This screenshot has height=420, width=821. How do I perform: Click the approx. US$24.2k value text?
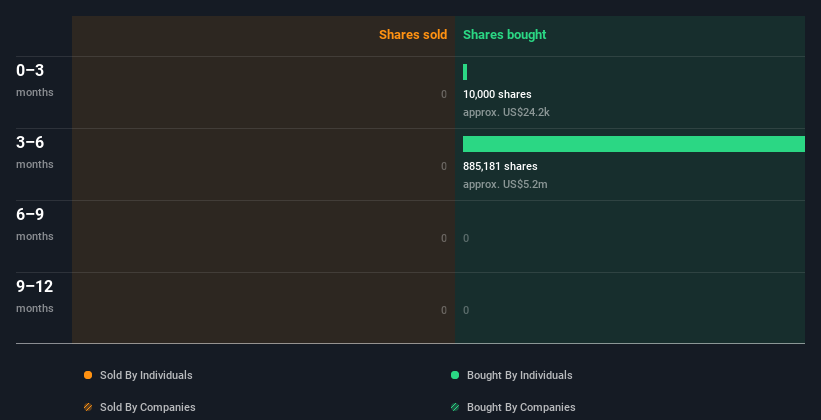point(506,112)
